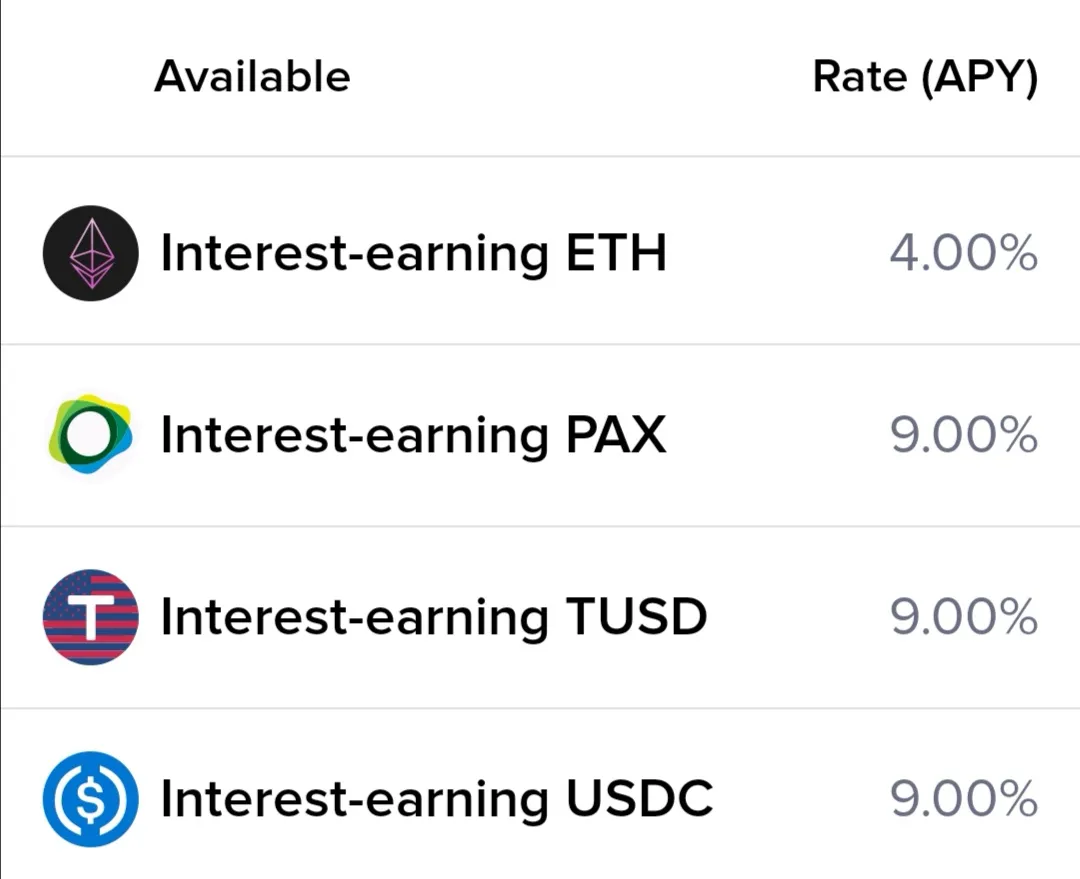Screen dimensions: 1080x879
Task: Click the 9.00% rate for PAX
Action: tap(963, 435)
